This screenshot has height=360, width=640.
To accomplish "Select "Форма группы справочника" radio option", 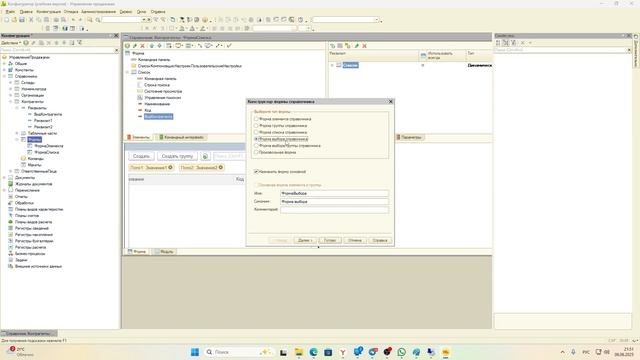I will tap(280, 126).
